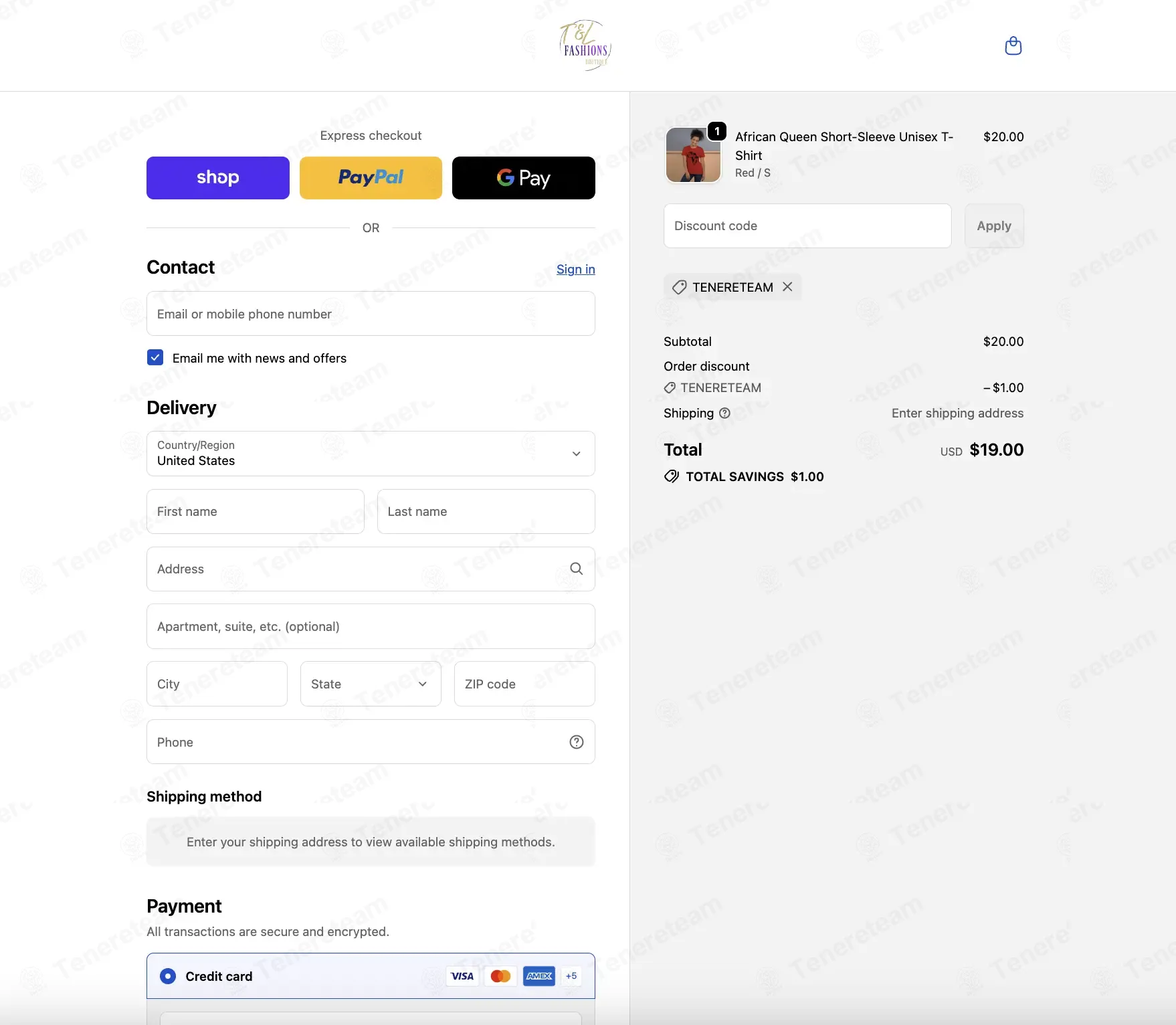Click the Apply discount button

(994, 226)
